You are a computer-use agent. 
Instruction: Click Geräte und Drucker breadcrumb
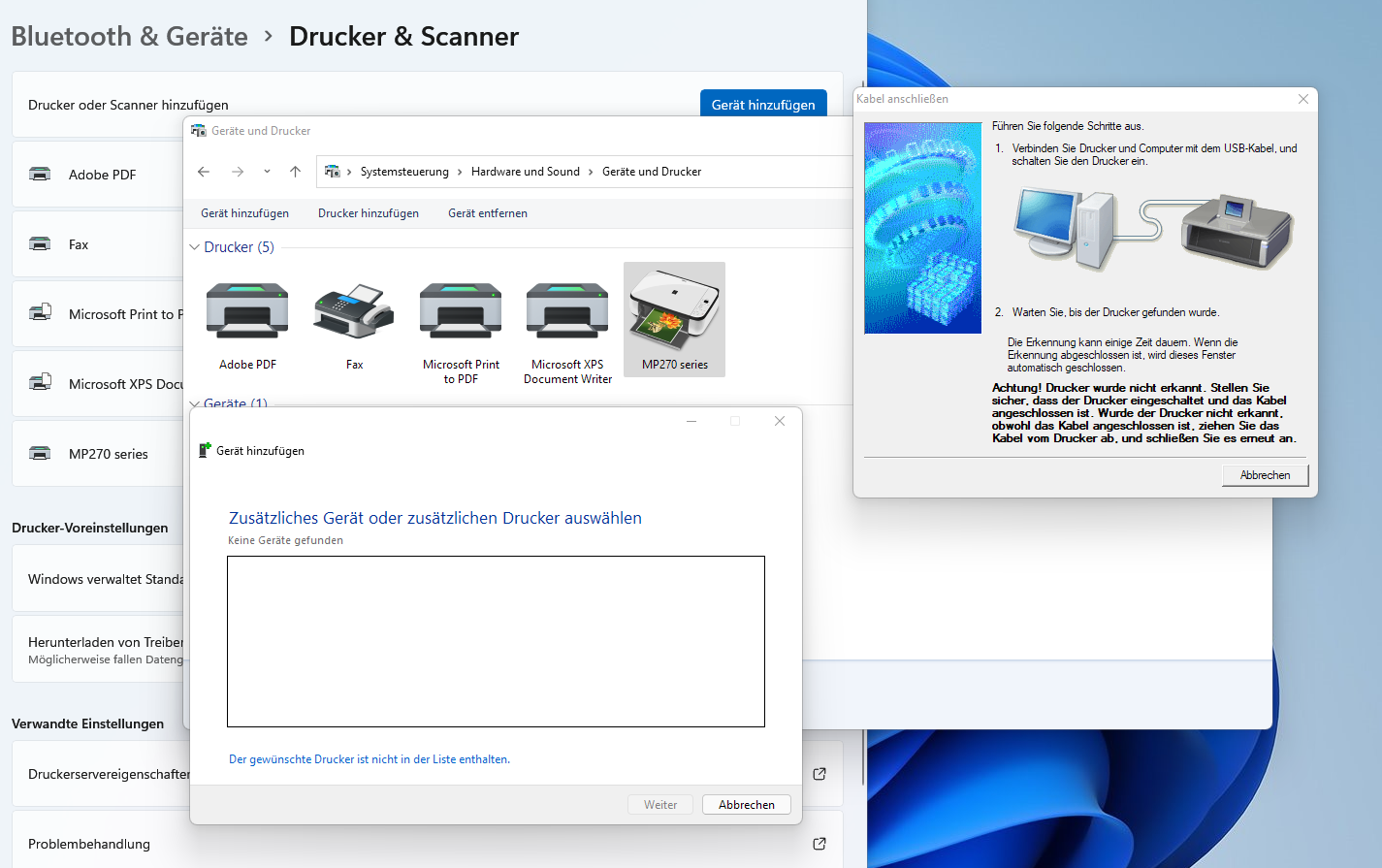click(x=652, y=172)
